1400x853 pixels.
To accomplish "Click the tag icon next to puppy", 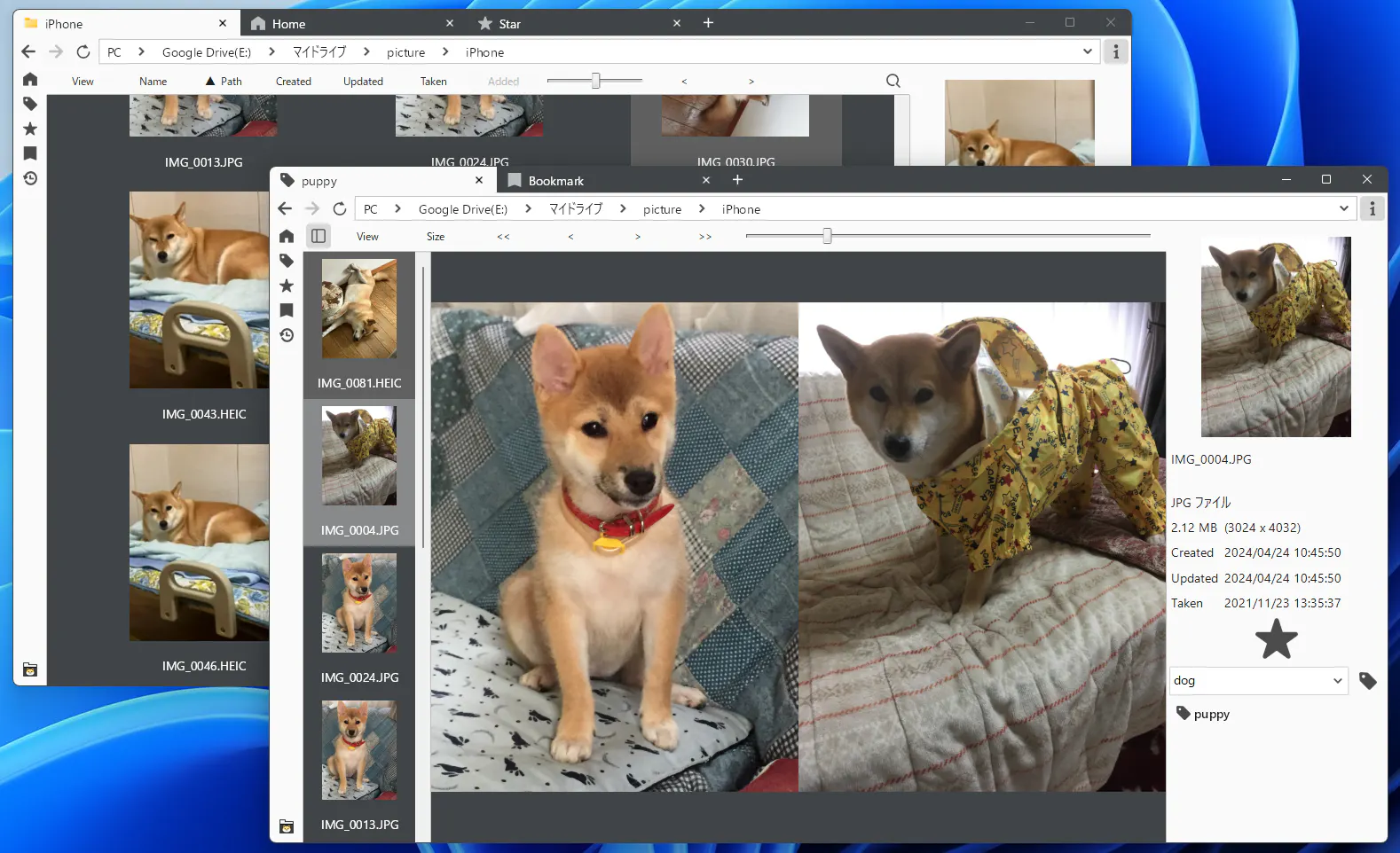I will tap(1183, 713).
